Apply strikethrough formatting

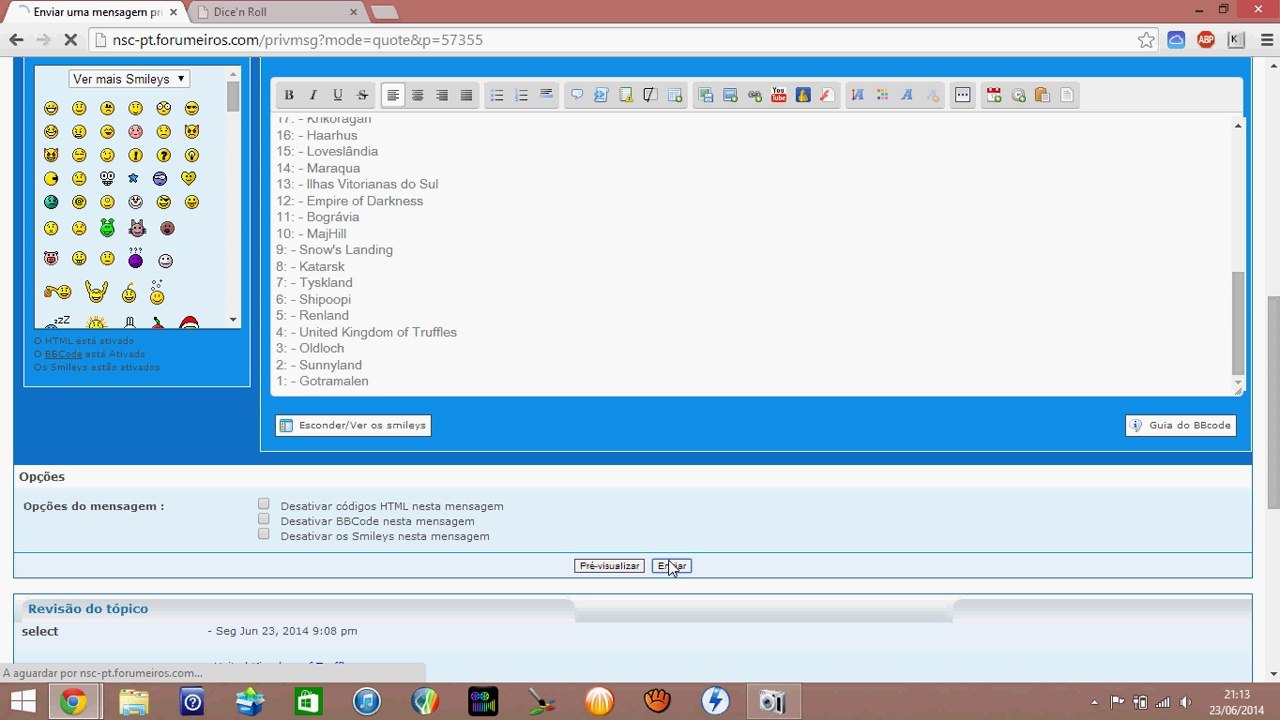362,95
